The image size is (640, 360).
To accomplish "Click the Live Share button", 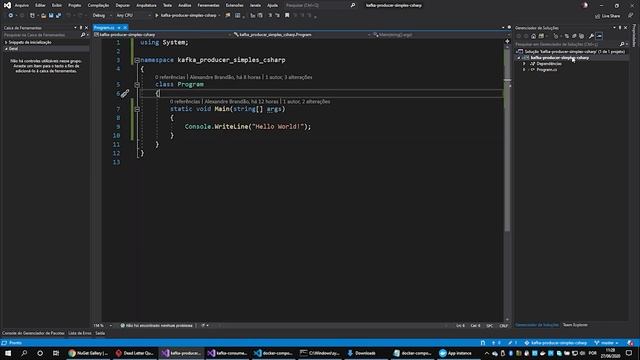I will 608,16.
